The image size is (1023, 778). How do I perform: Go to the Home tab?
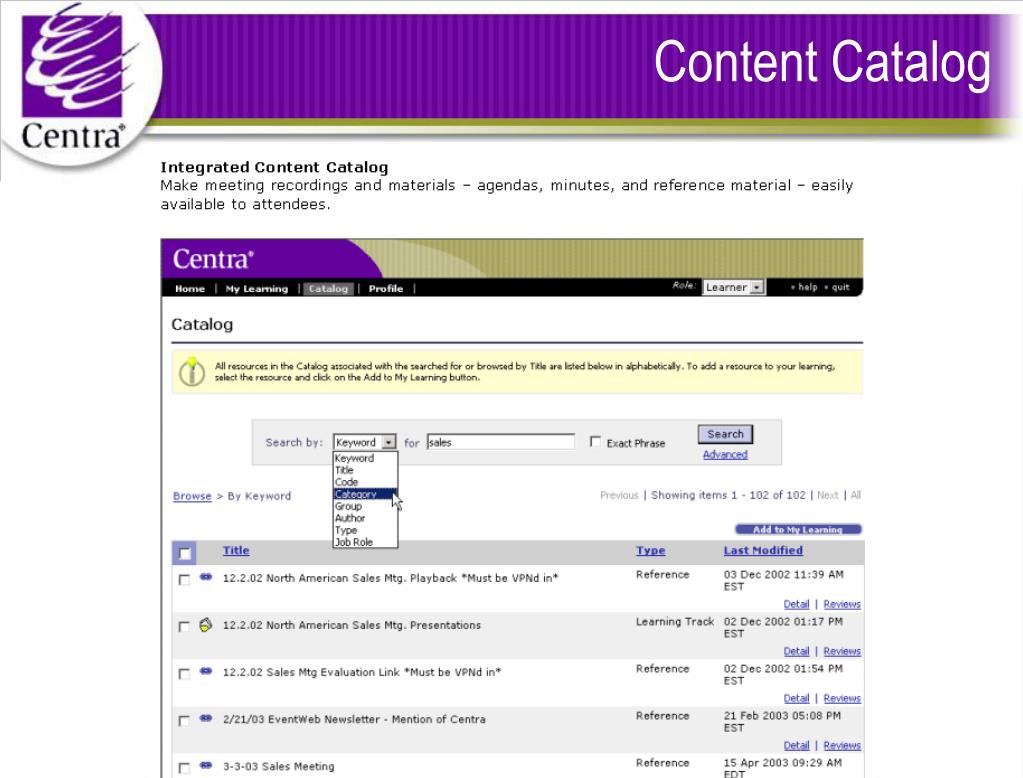tap(190, 288)
